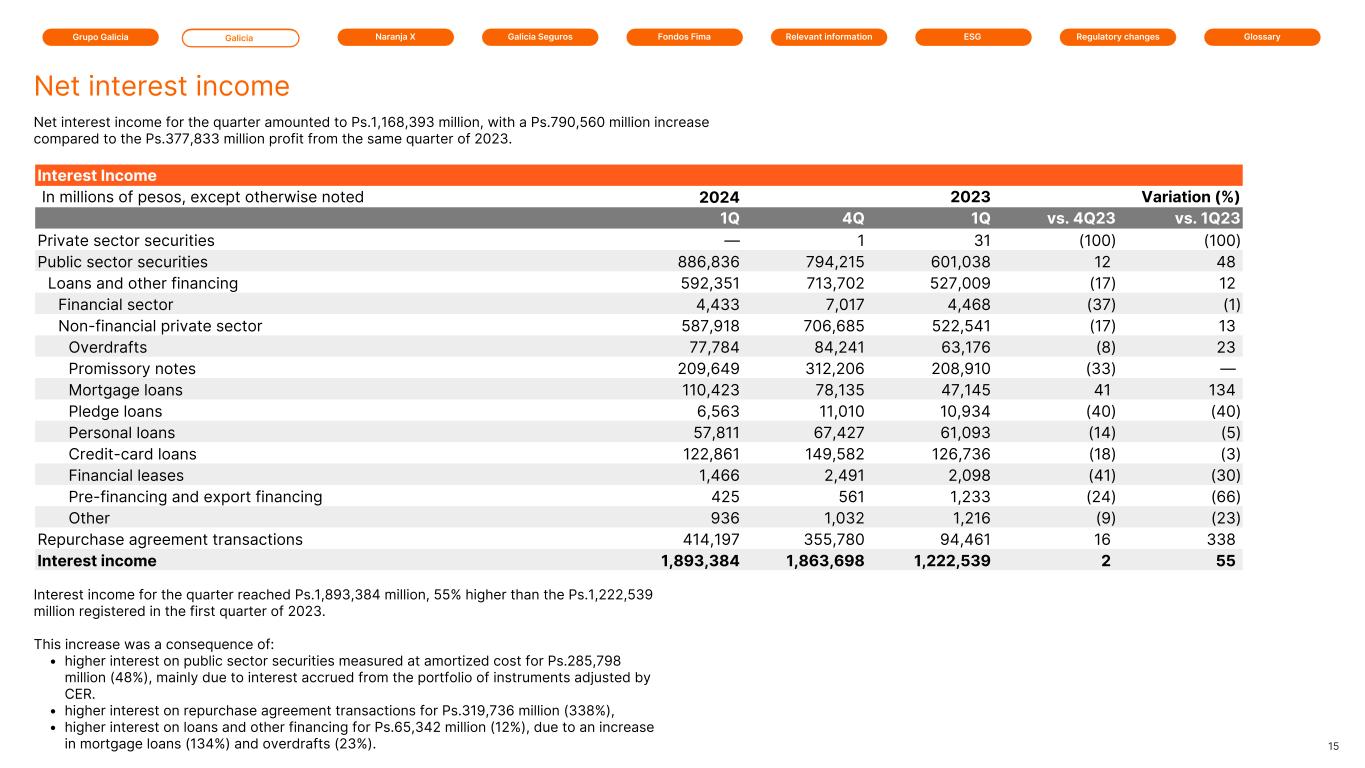Select the total Interest income value 1,893,384
Viewport: 1365px width, 768px height.
700,561
